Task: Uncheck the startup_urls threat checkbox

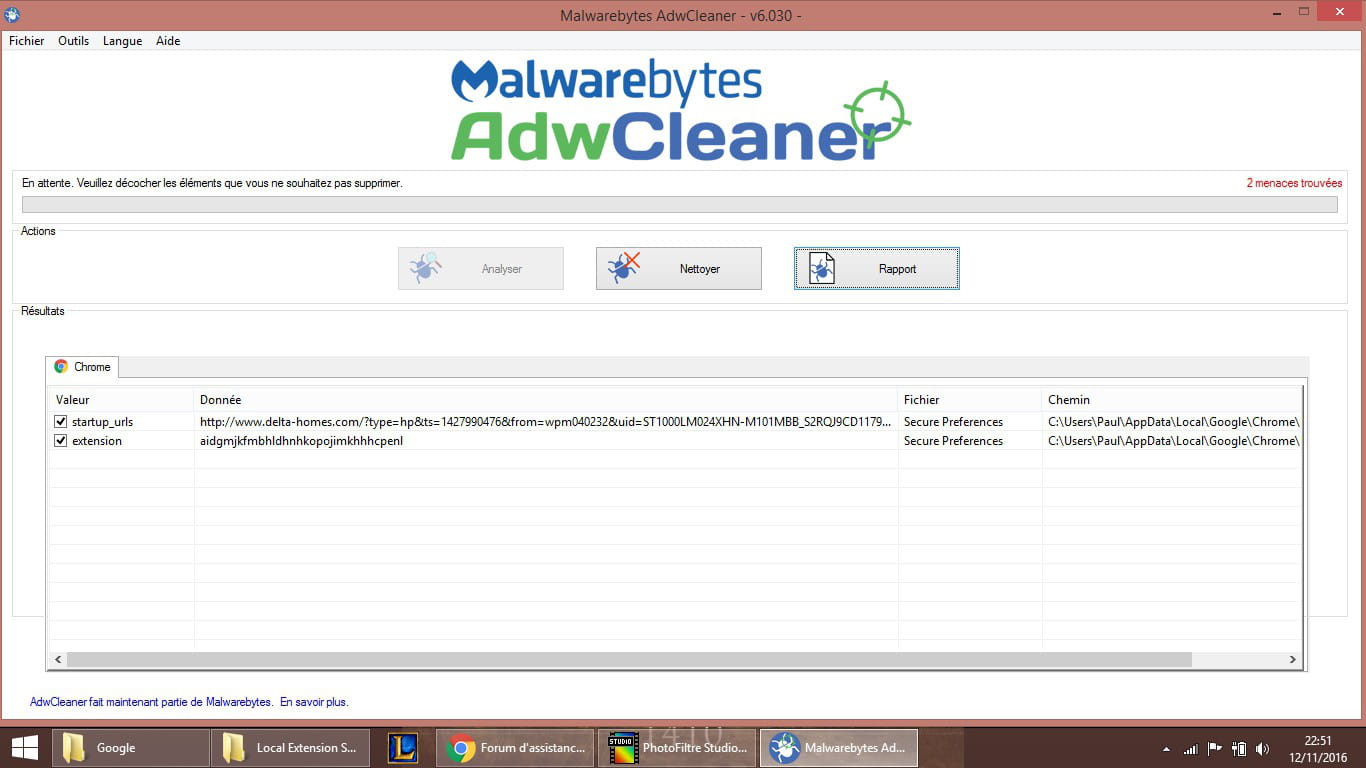Action: tap(61, 422)
